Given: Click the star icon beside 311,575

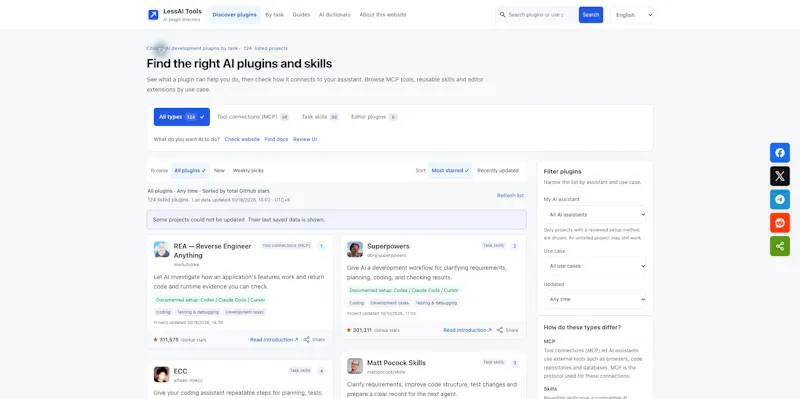Looking at the screenshot, I should click(155, 339).
